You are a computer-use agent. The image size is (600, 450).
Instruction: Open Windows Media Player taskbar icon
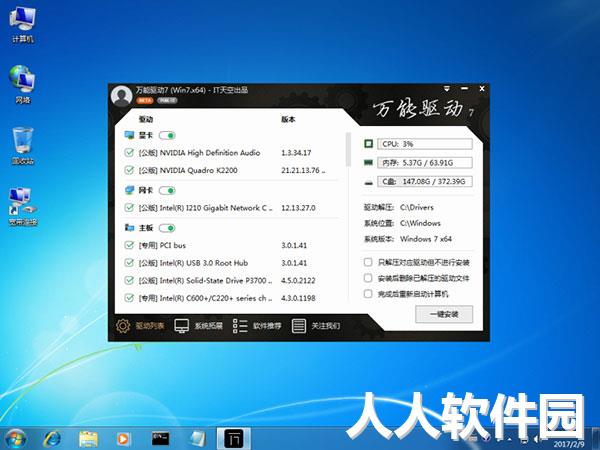pos(123,439)
